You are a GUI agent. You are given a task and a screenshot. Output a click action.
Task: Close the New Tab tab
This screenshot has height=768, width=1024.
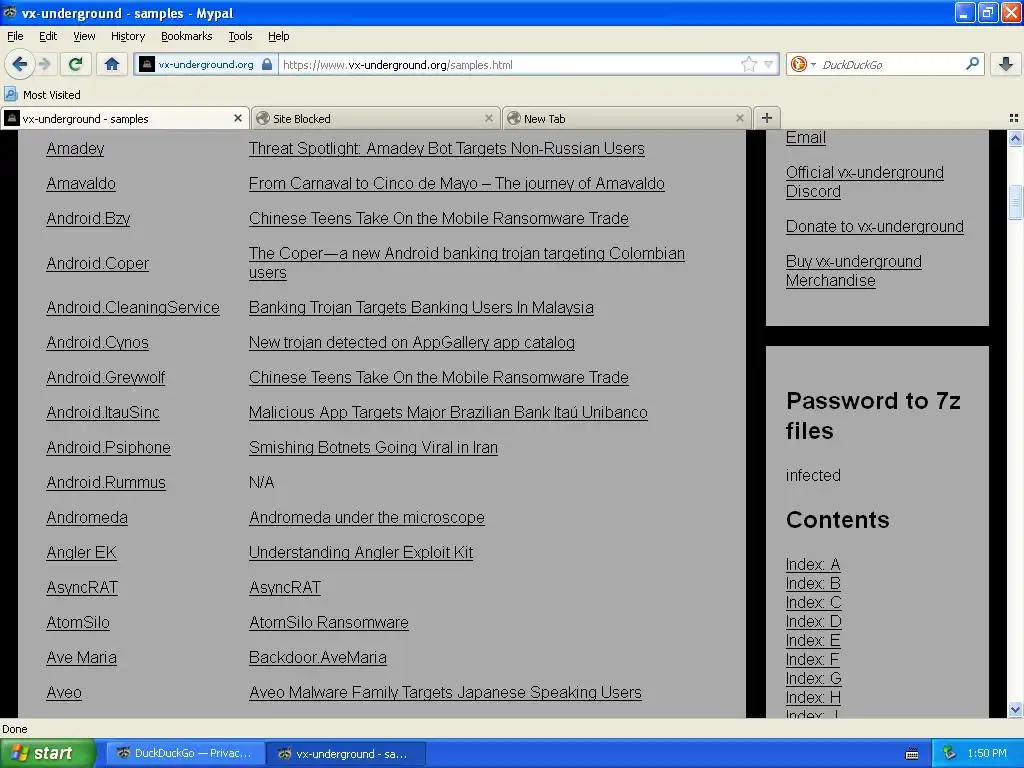click(739, 118)
